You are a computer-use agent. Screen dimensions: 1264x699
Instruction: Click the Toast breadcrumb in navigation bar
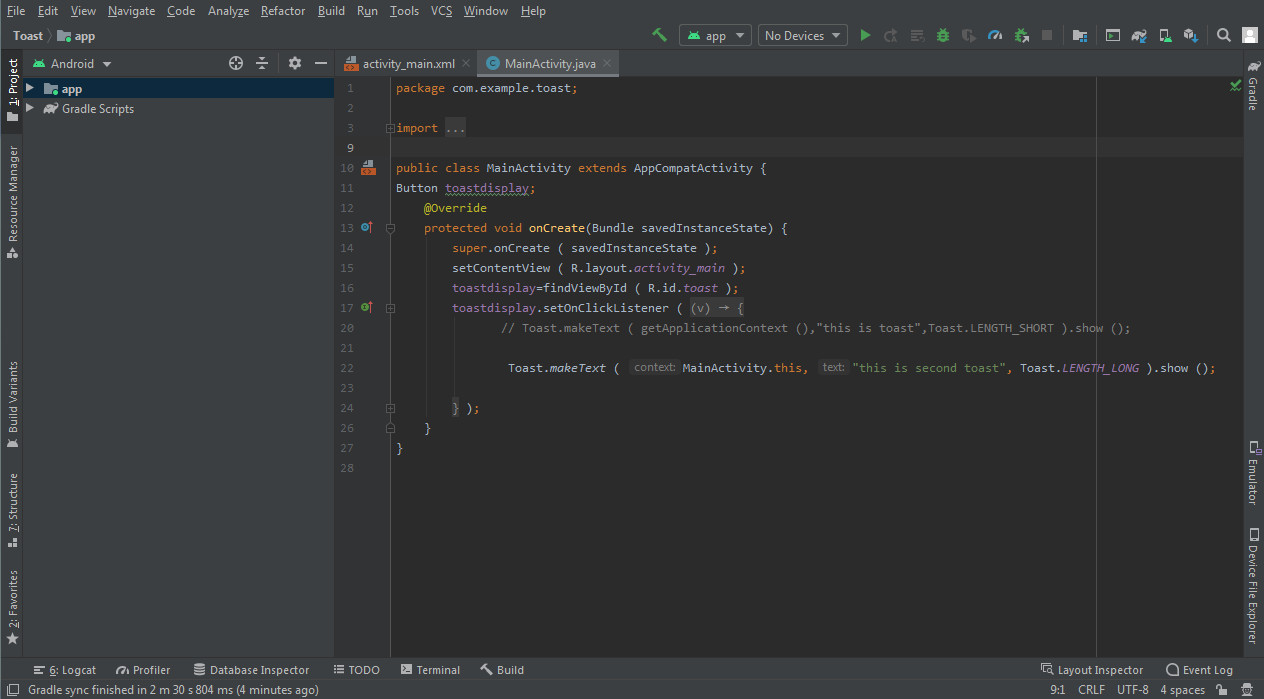[28, 35]
